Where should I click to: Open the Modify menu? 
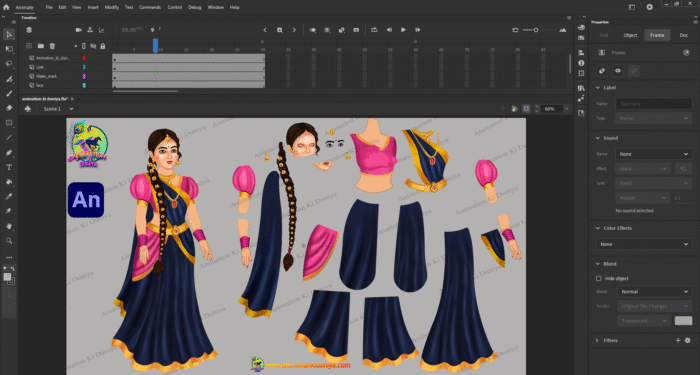112,8
